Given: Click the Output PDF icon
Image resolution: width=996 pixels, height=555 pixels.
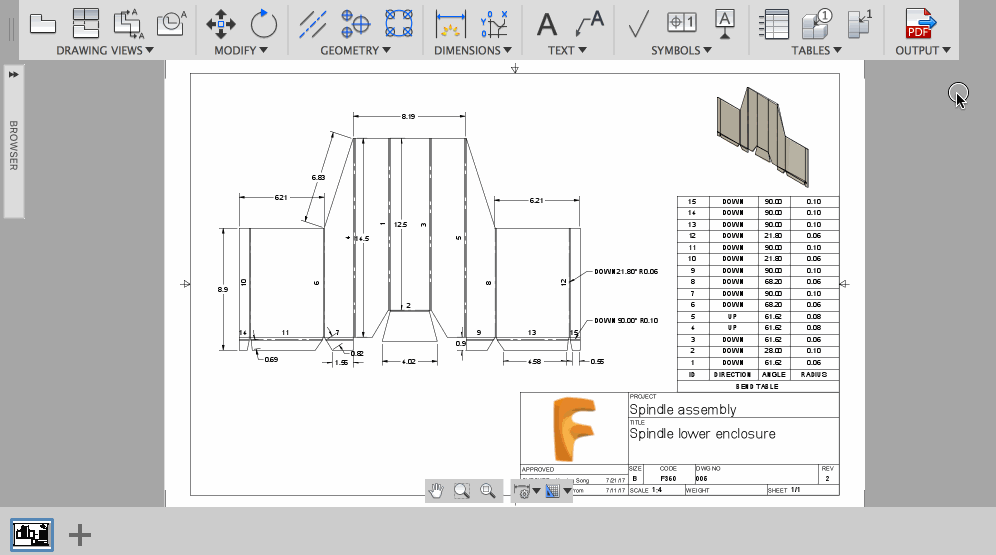Looking at the screenshot, I should (x=919, y=22).
